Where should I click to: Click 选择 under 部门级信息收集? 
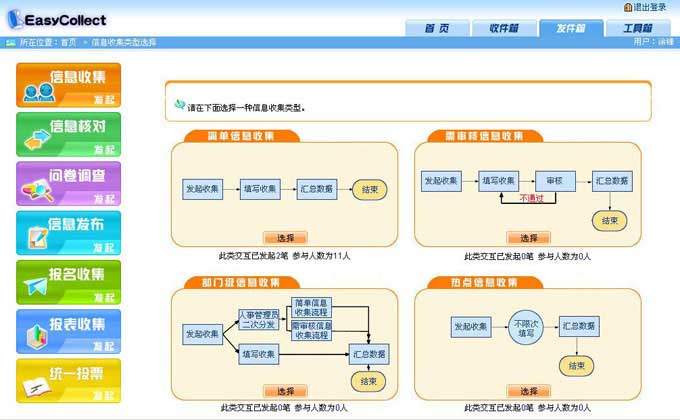tap(285, 391)
